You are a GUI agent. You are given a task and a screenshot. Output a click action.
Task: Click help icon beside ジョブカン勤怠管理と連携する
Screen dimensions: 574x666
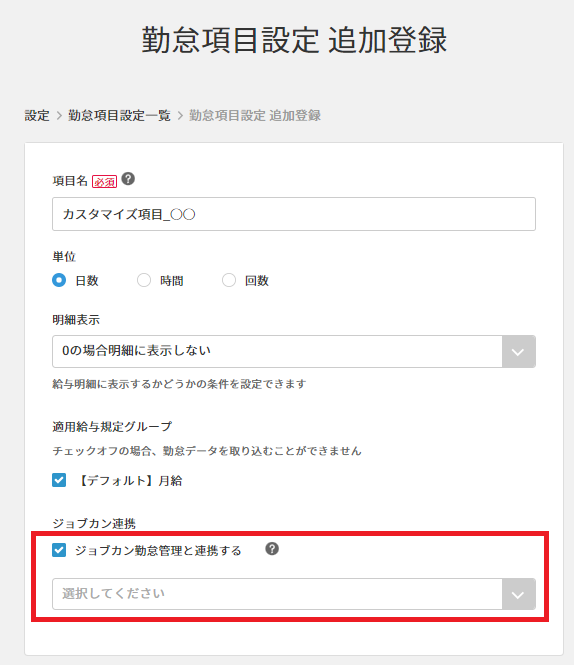[x=272, y=549]
